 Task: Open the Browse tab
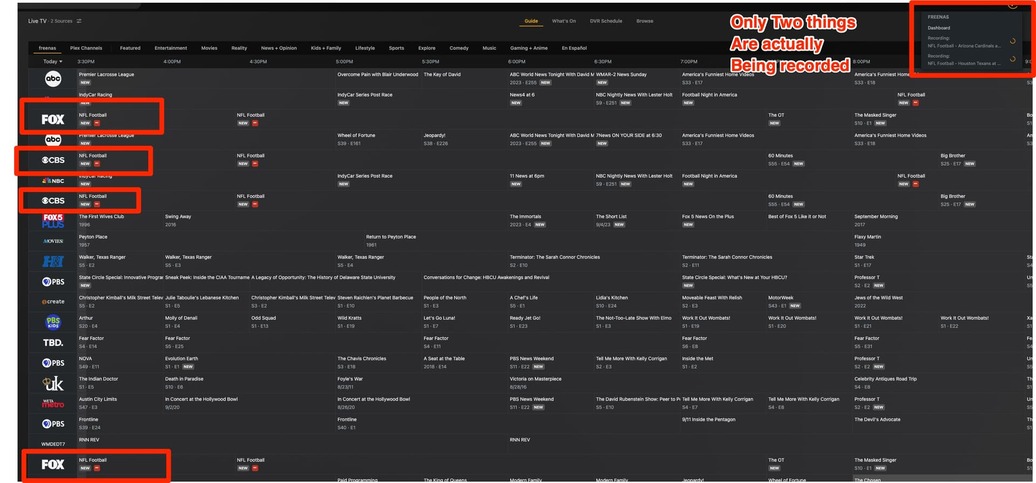point(645,21)
